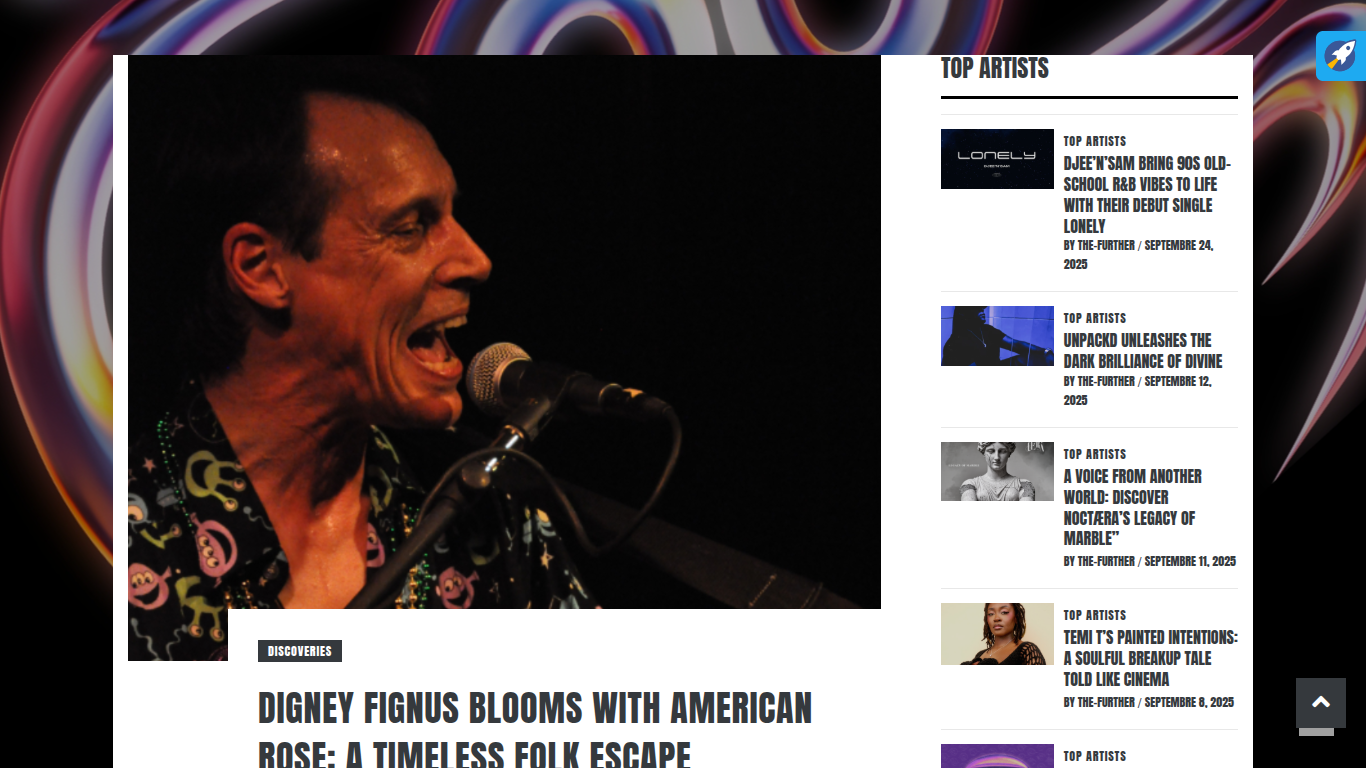
Task: Click Top Artists label above Temi T article
Action: pyautogui.click(x=1095, y=615)
